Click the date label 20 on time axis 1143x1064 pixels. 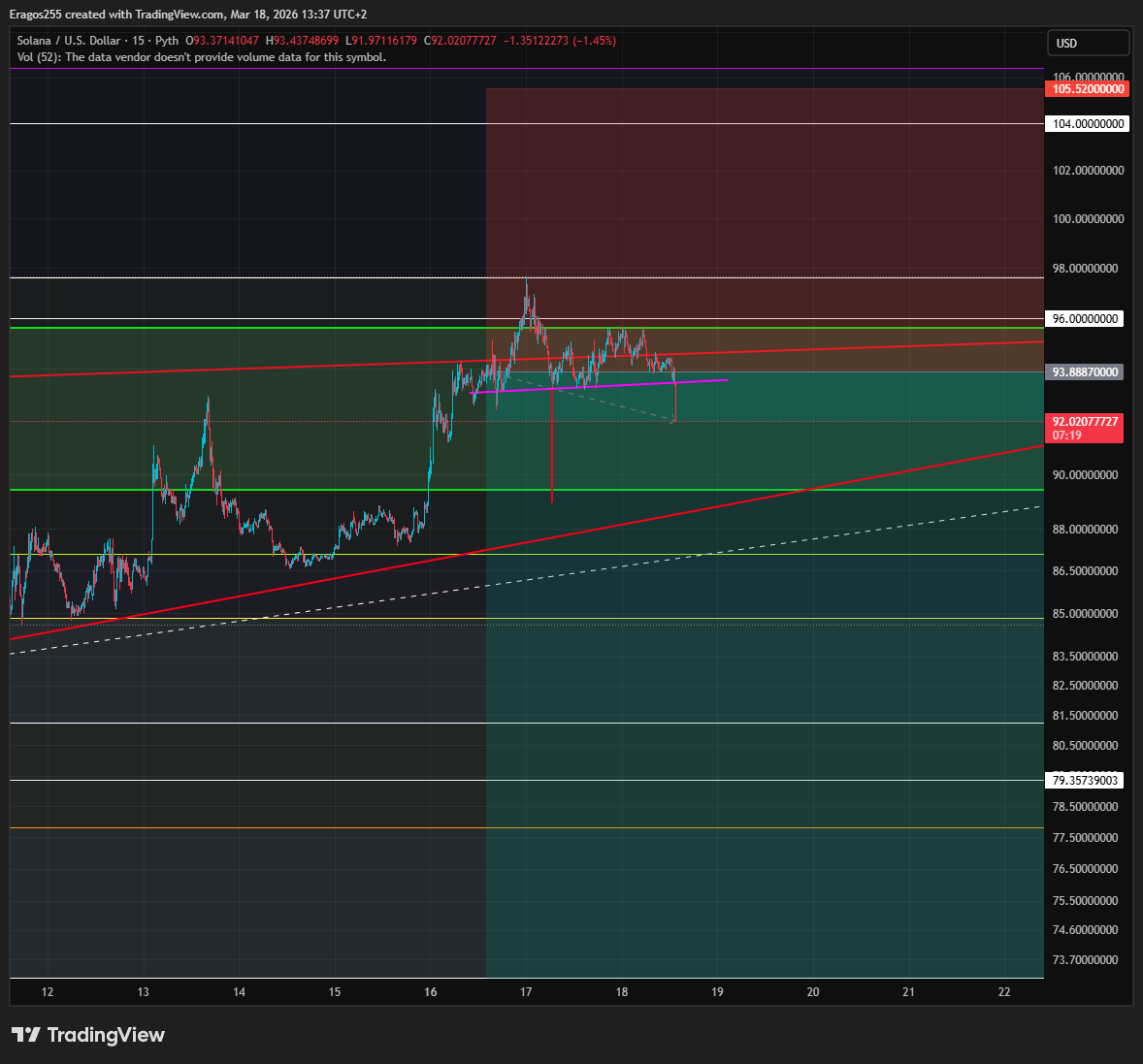pos(813,992)
